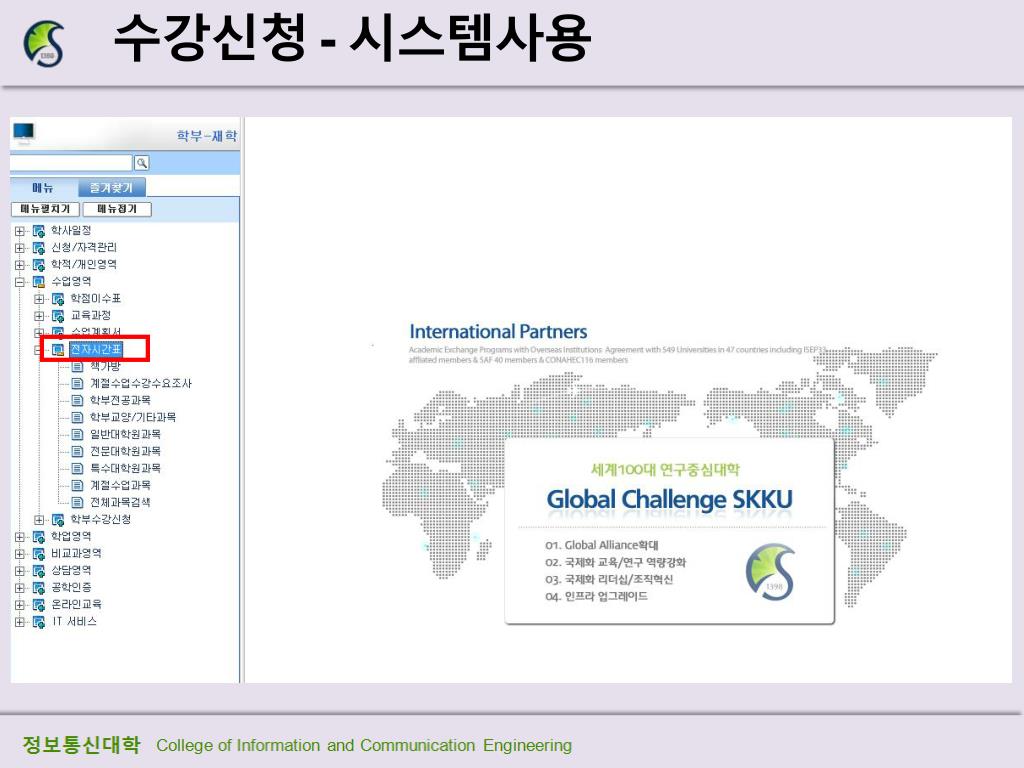Open the 학부전공과목 menu entry

pos(120,400)
